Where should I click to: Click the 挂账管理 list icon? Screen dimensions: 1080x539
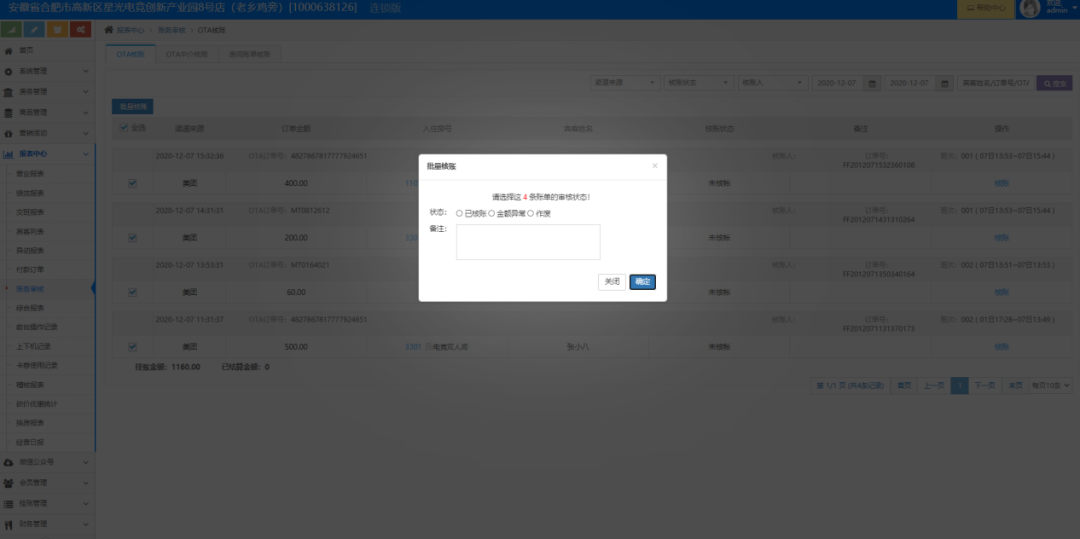[x=8, y=504]
